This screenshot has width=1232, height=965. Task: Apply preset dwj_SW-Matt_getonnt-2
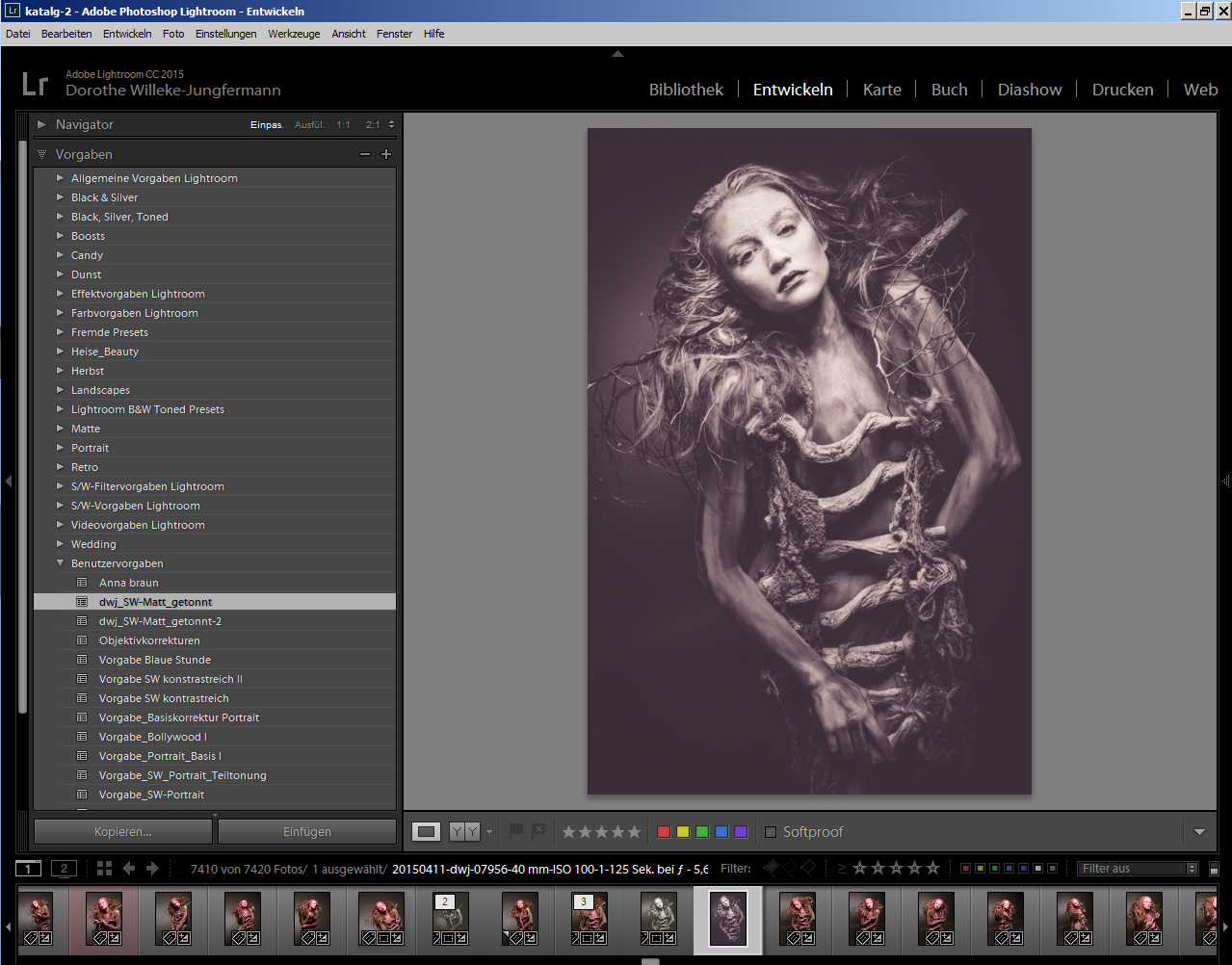point(161,621)
